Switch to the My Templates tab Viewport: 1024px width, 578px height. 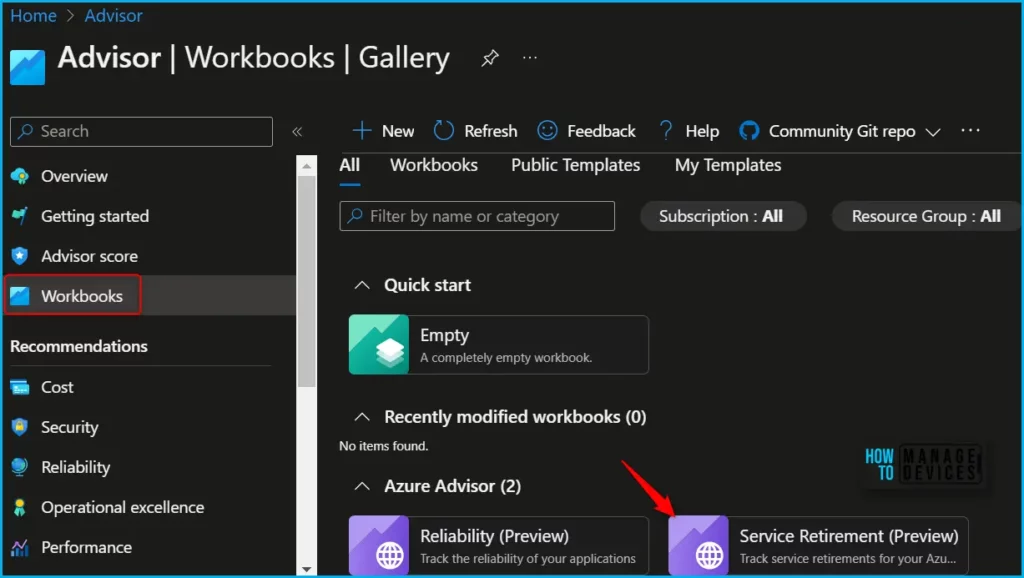(x=728, y=165)
